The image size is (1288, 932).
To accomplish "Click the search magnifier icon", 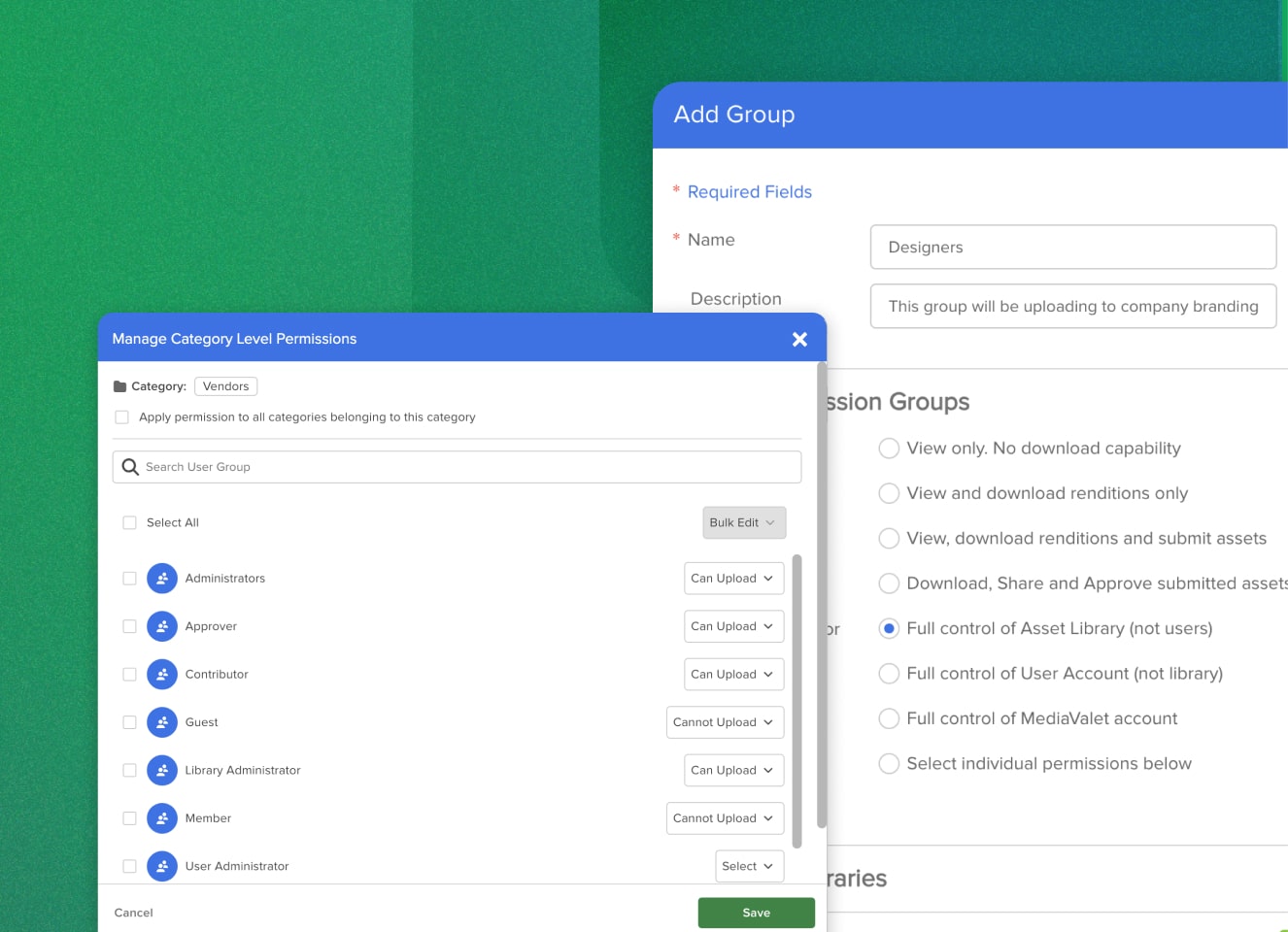I will click(130, 467).
